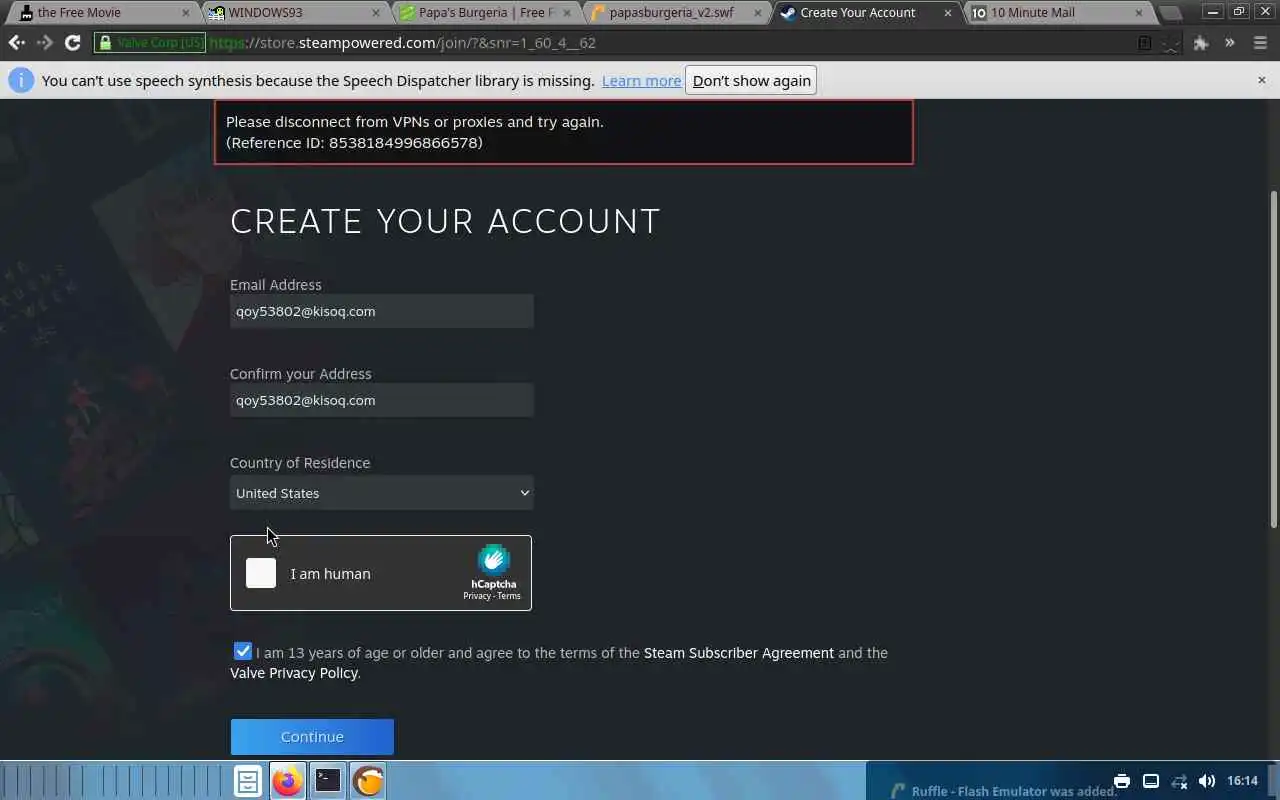The height and width of the screenshot is (800, 1280).
Task: Click the display tray icon
Action: pos(1151,781)
